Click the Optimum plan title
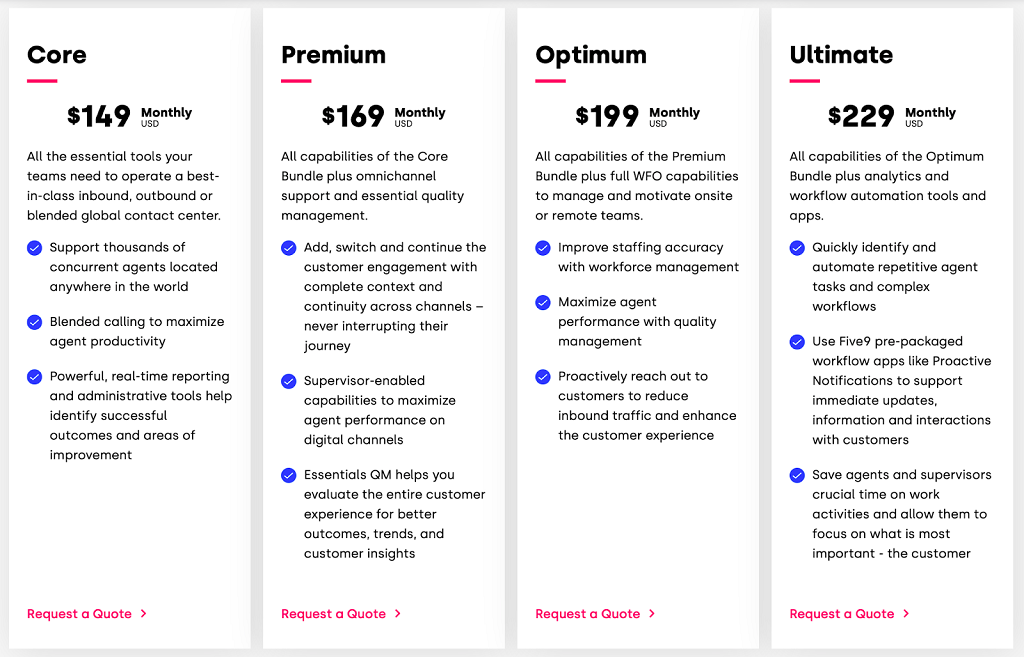Screen dimensions: 1024x657 (591, 55)
